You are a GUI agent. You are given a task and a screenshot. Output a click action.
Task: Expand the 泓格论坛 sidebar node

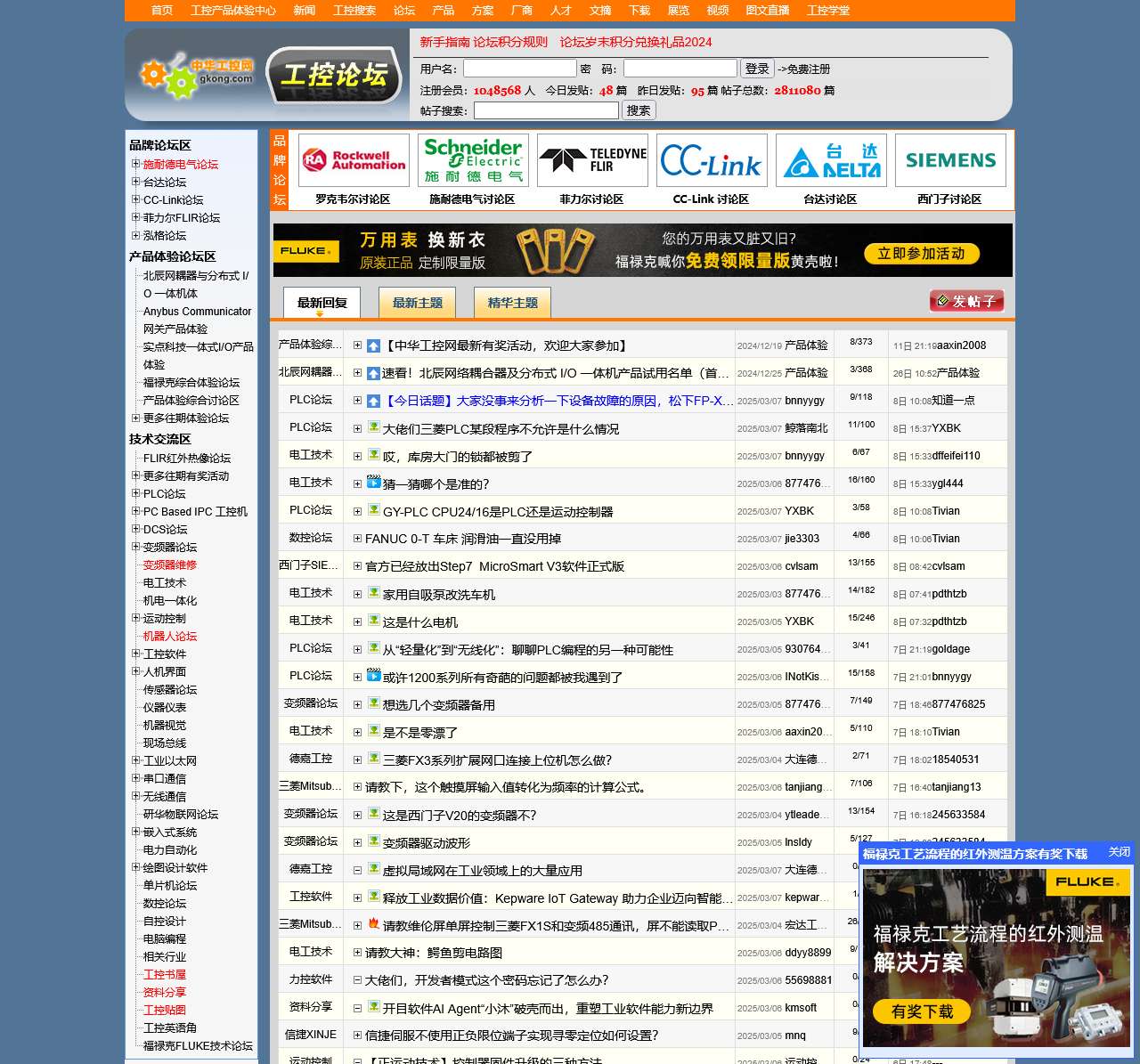click(x=136, y=235)
